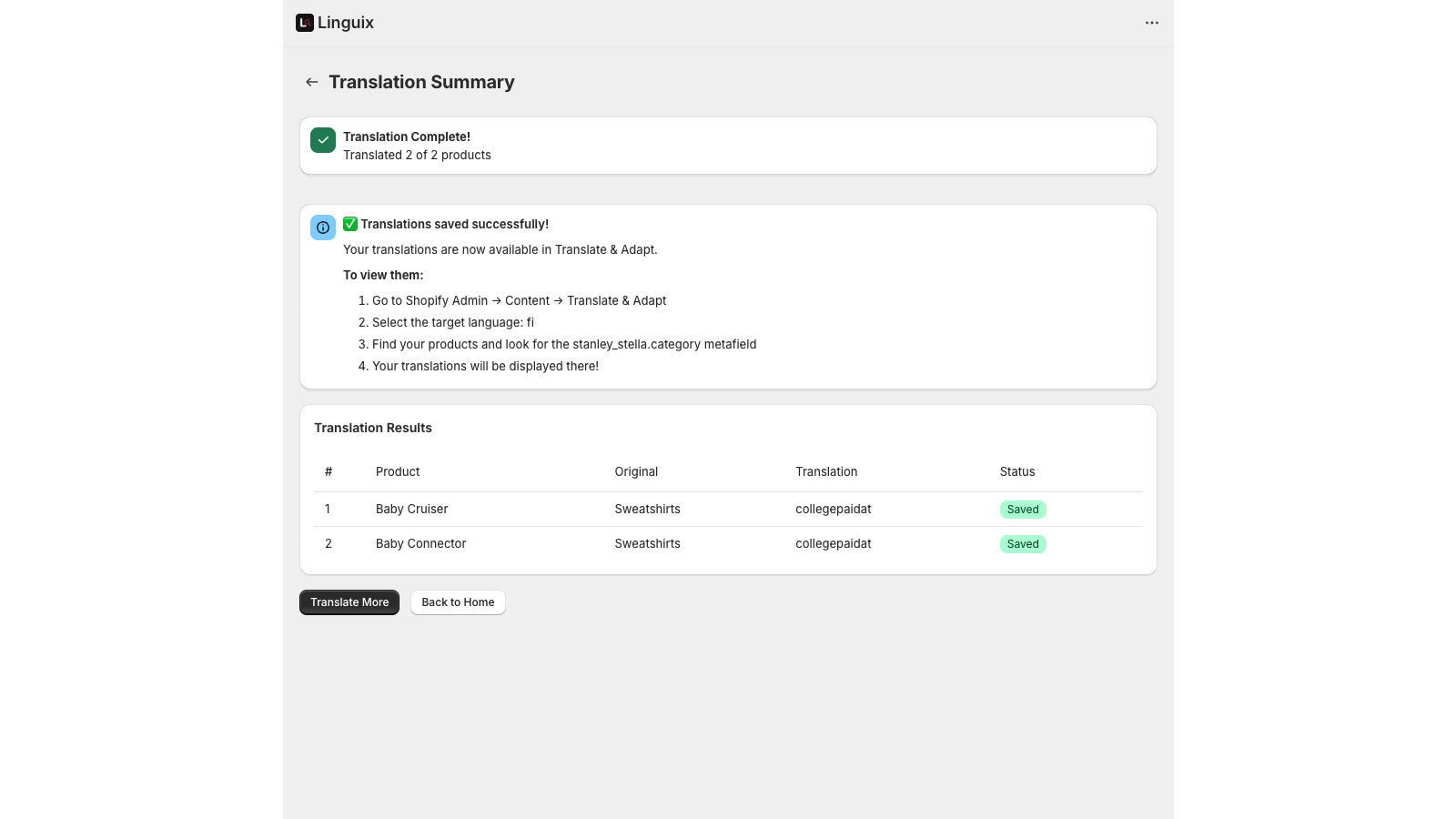1456x819 pixels.
Task: Click the green checkmark Translation Complete icon
Action: (x=323, y=140)
